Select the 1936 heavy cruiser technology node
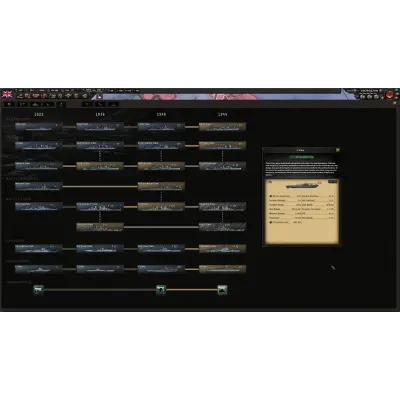This screenshot has width=400, height=400. point(100,166)
